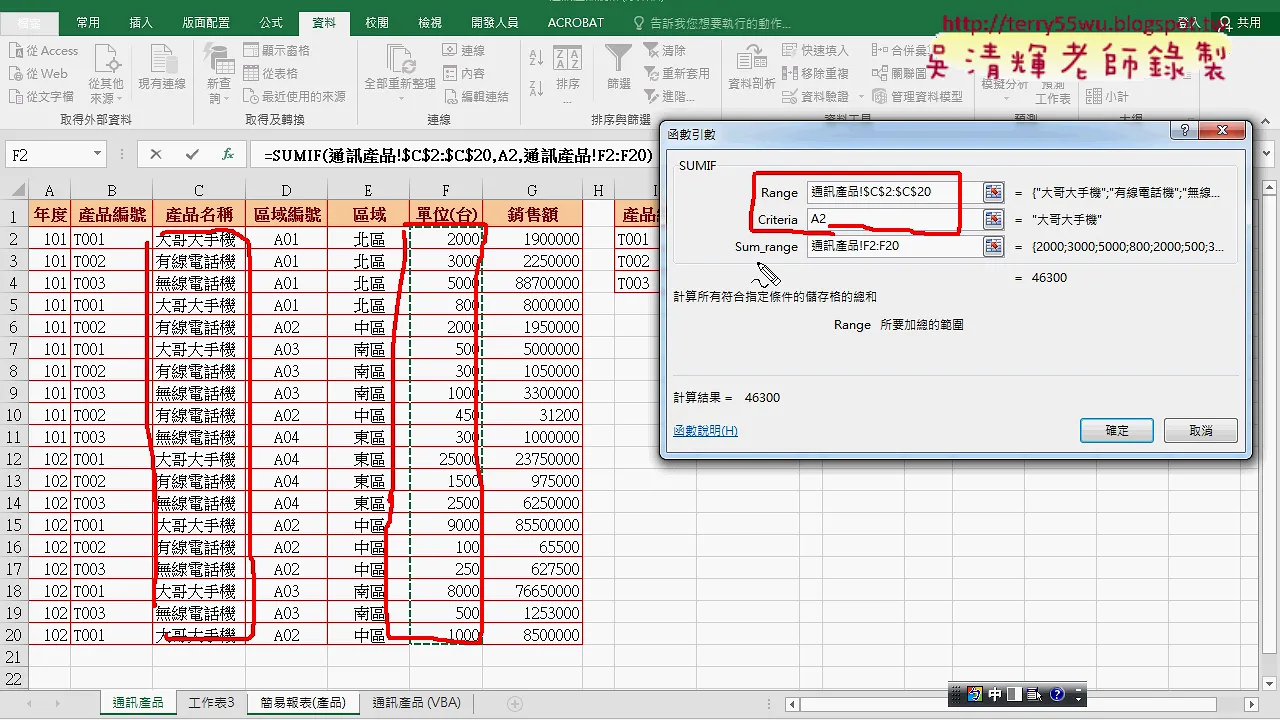
Task: Click 顯示窗格 in the ribbon
Action: (276, 51)
